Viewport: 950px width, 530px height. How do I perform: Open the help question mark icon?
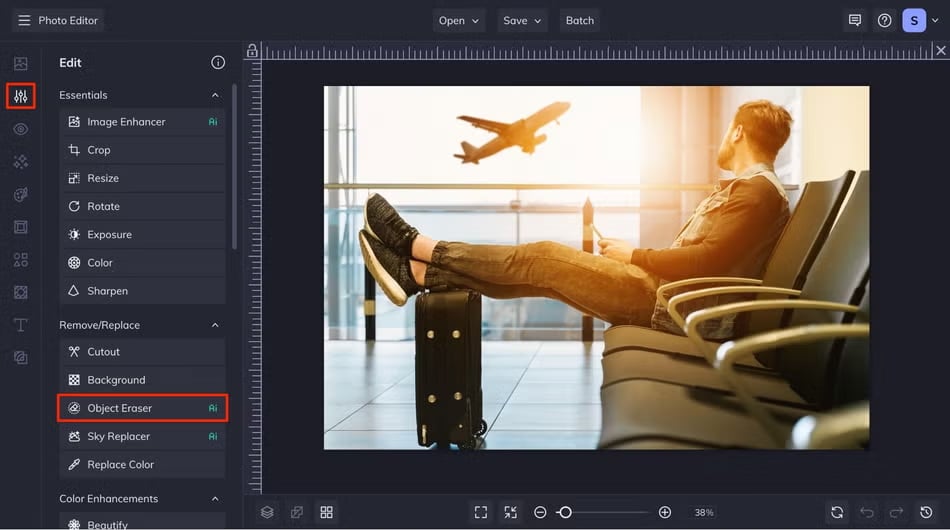884,20
